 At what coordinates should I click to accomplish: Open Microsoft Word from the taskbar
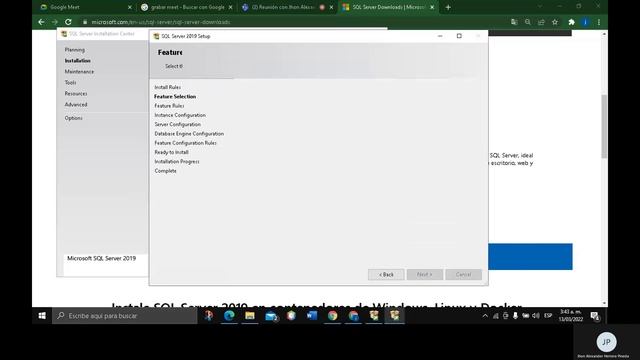[x=312, y=316]
